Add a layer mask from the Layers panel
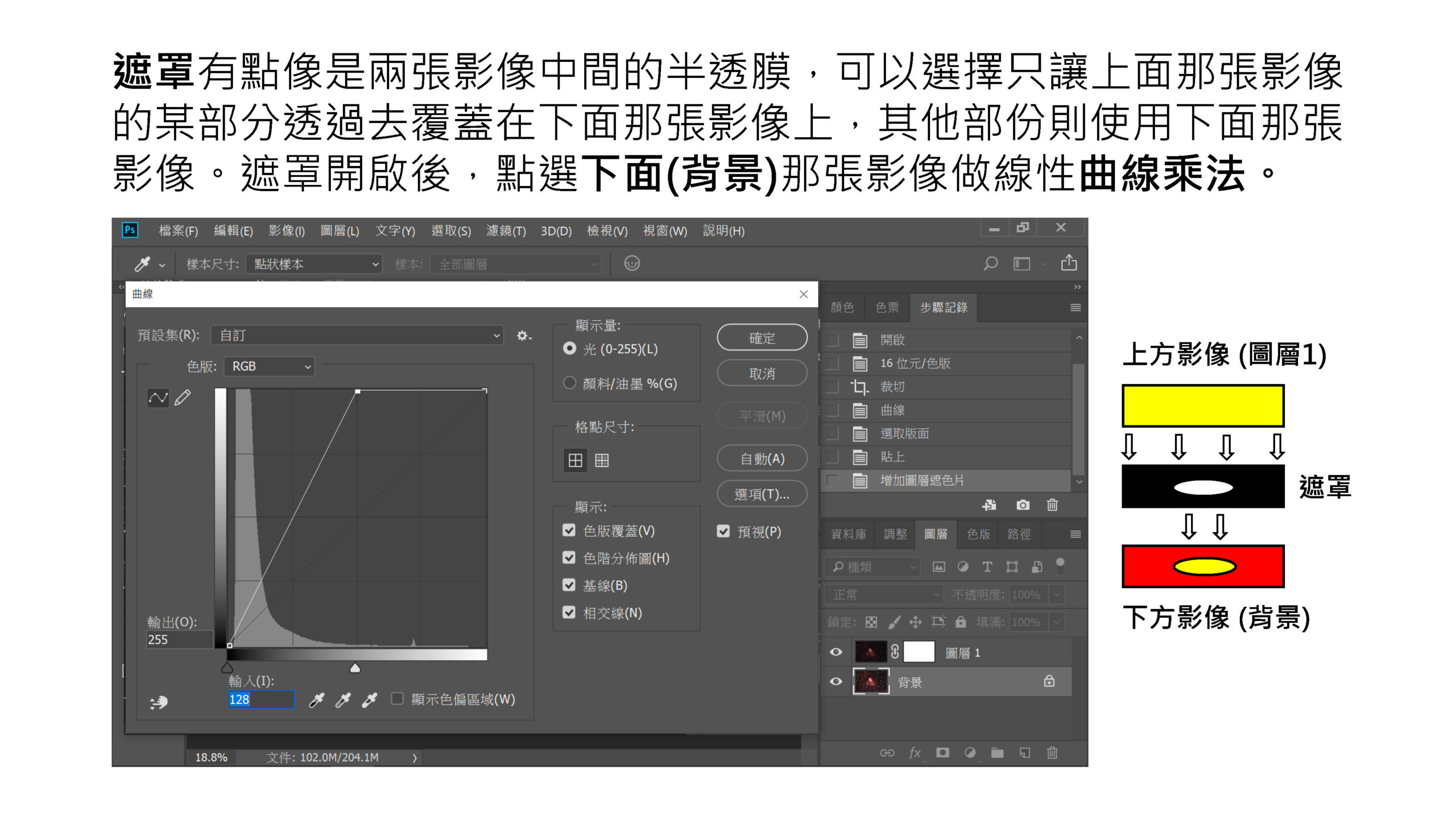This screenshot has width=1456, height=819. (942, 752)
